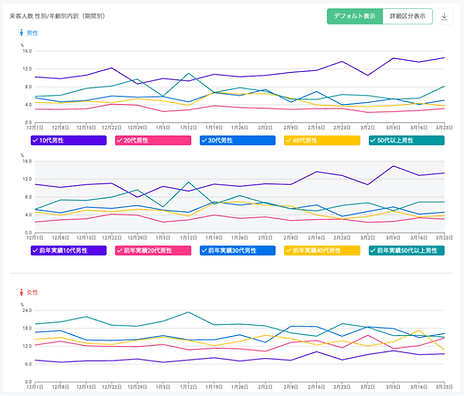Click the 24.0 axis label in the female chart
Screen dimensions: 464x396
coord(27,310)
